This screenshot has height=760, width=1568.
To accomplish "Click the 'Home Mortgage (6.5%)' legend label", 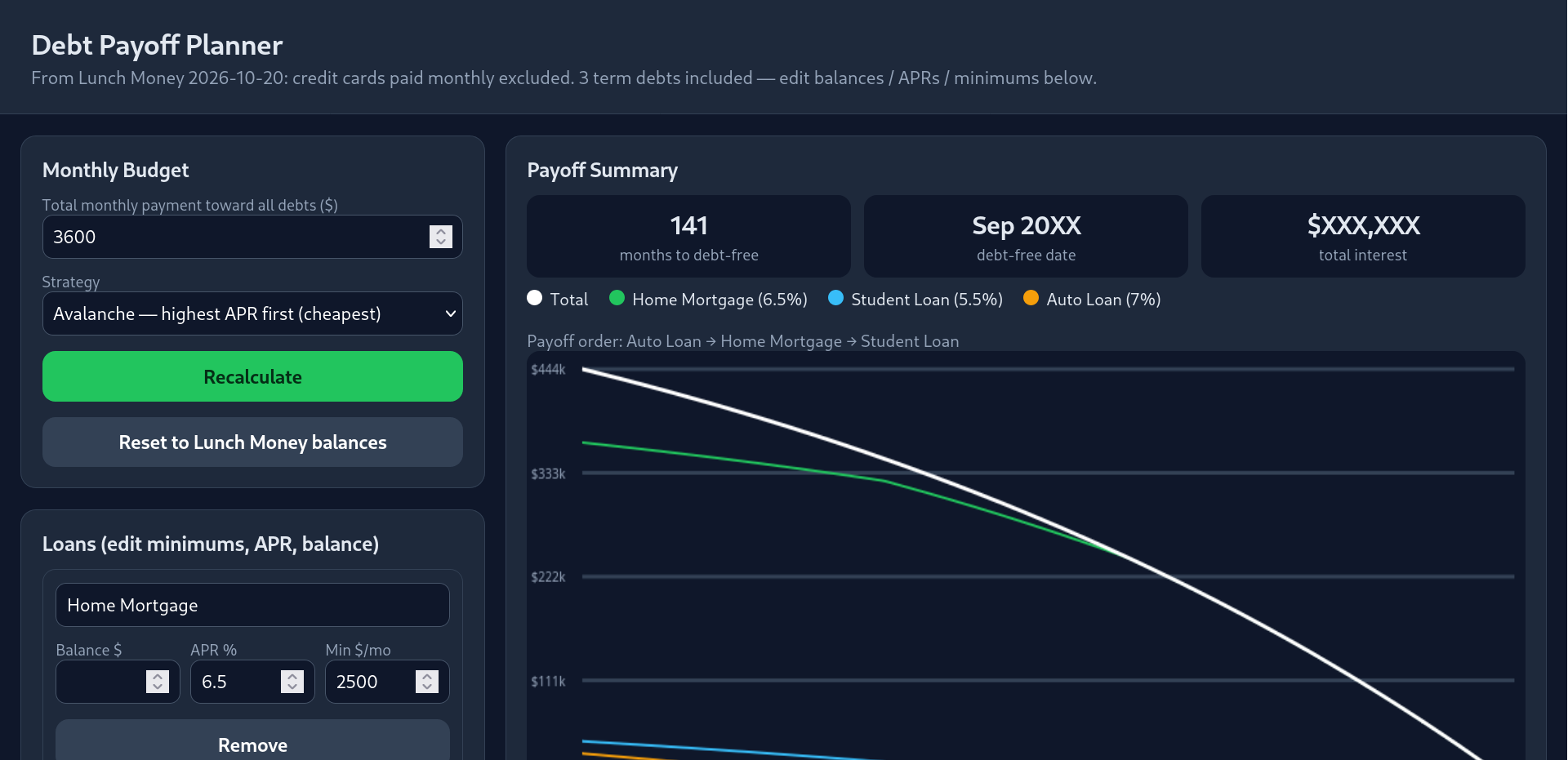I will [x=719, y=300].
